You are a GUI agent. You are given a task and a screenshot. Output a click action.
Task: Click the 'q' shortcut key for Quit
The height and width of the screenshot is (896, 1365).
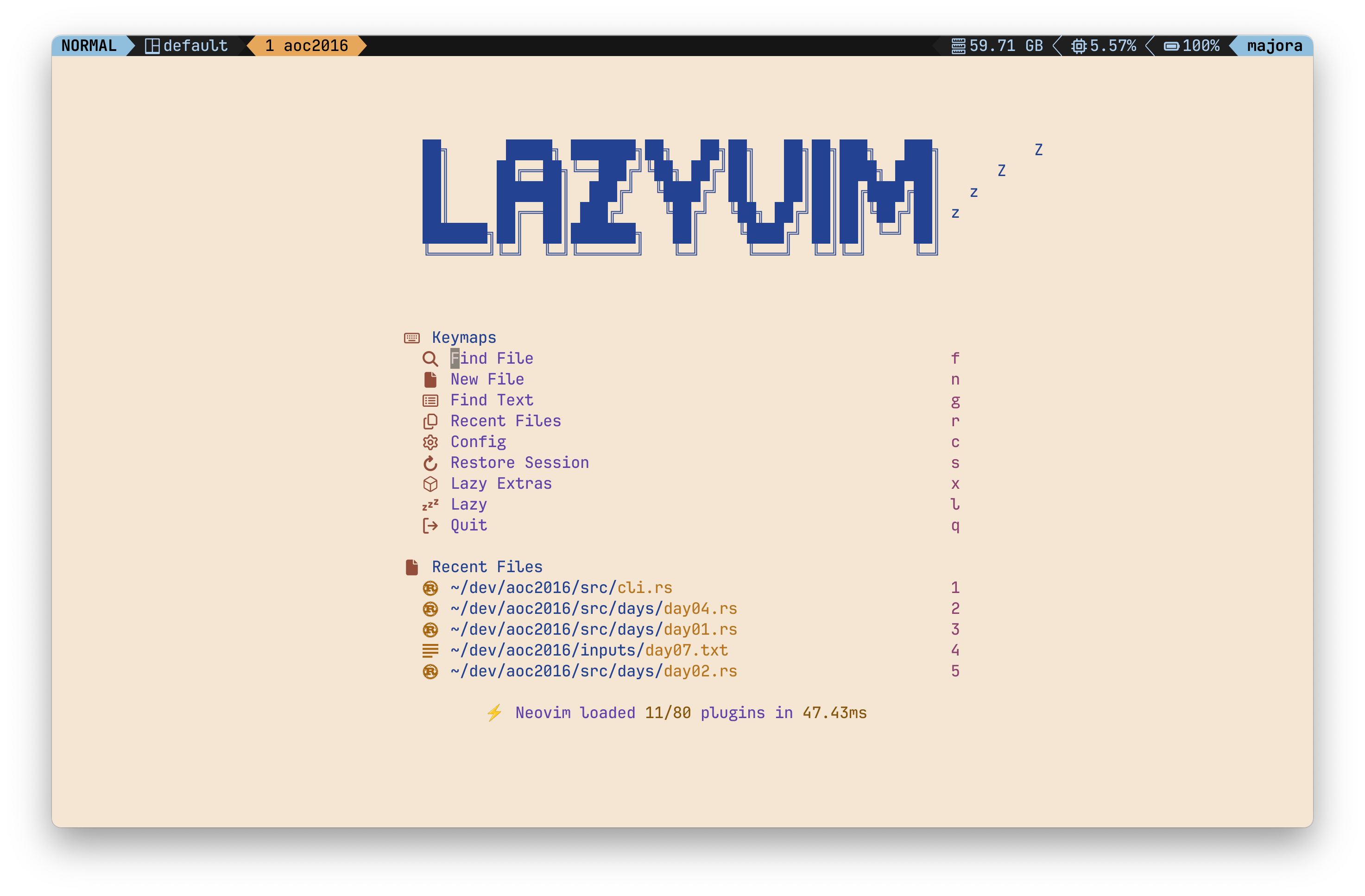click(x=955, y=527)
